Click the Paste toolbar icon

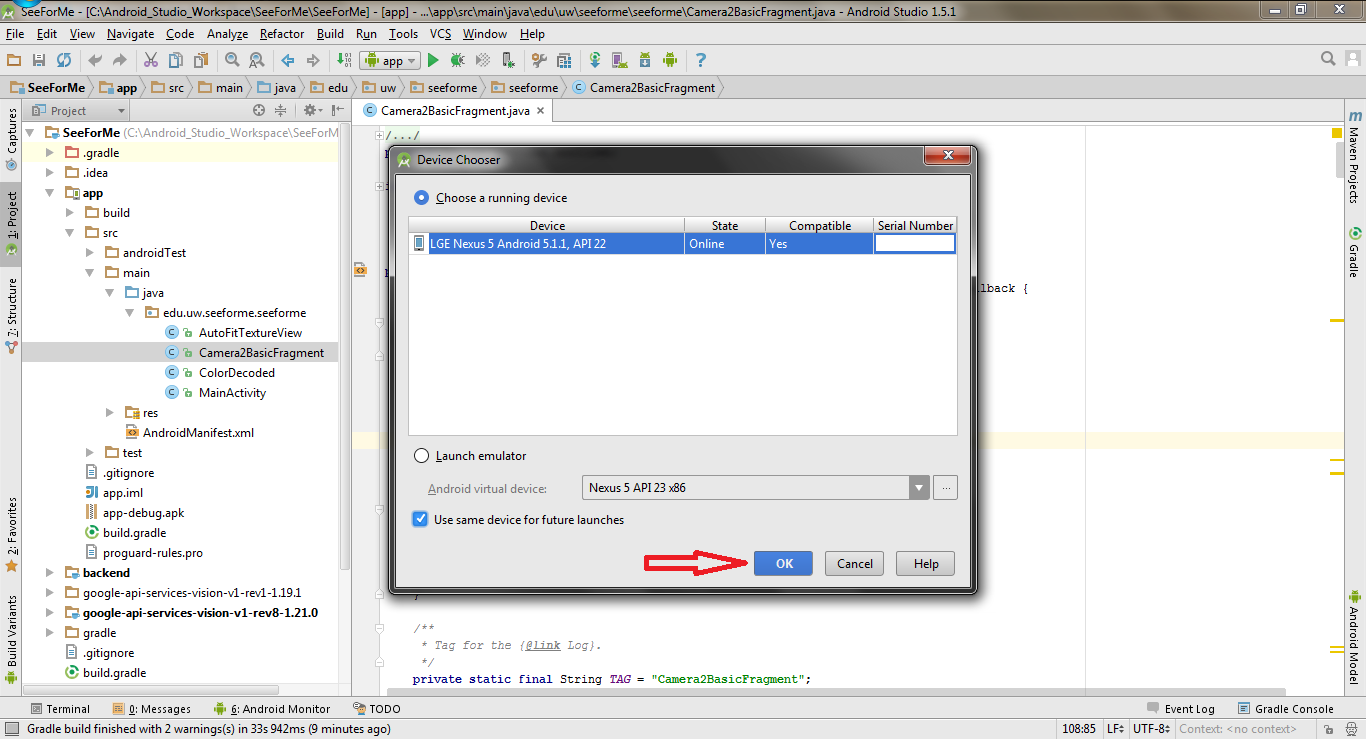coord(200,60)
